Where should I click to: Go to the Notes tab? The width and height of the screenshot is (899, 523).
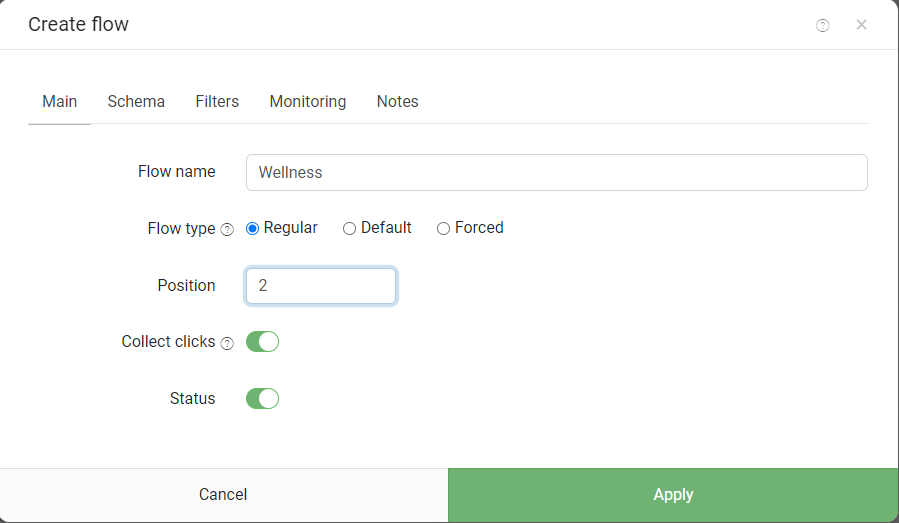coord(397,102)
